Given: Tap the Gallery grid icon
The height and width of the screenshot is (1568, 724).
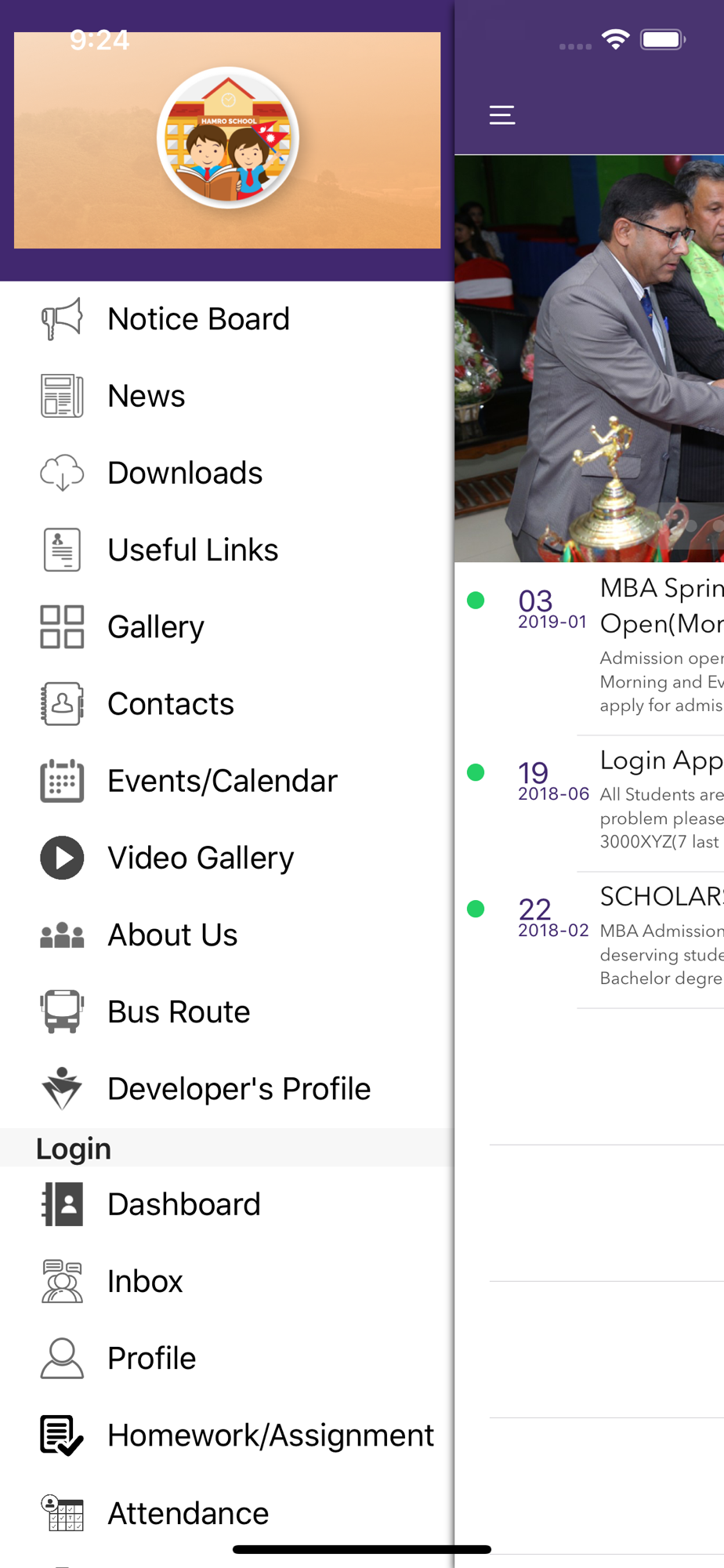Looking at the screenshot, I should (62, 627).
